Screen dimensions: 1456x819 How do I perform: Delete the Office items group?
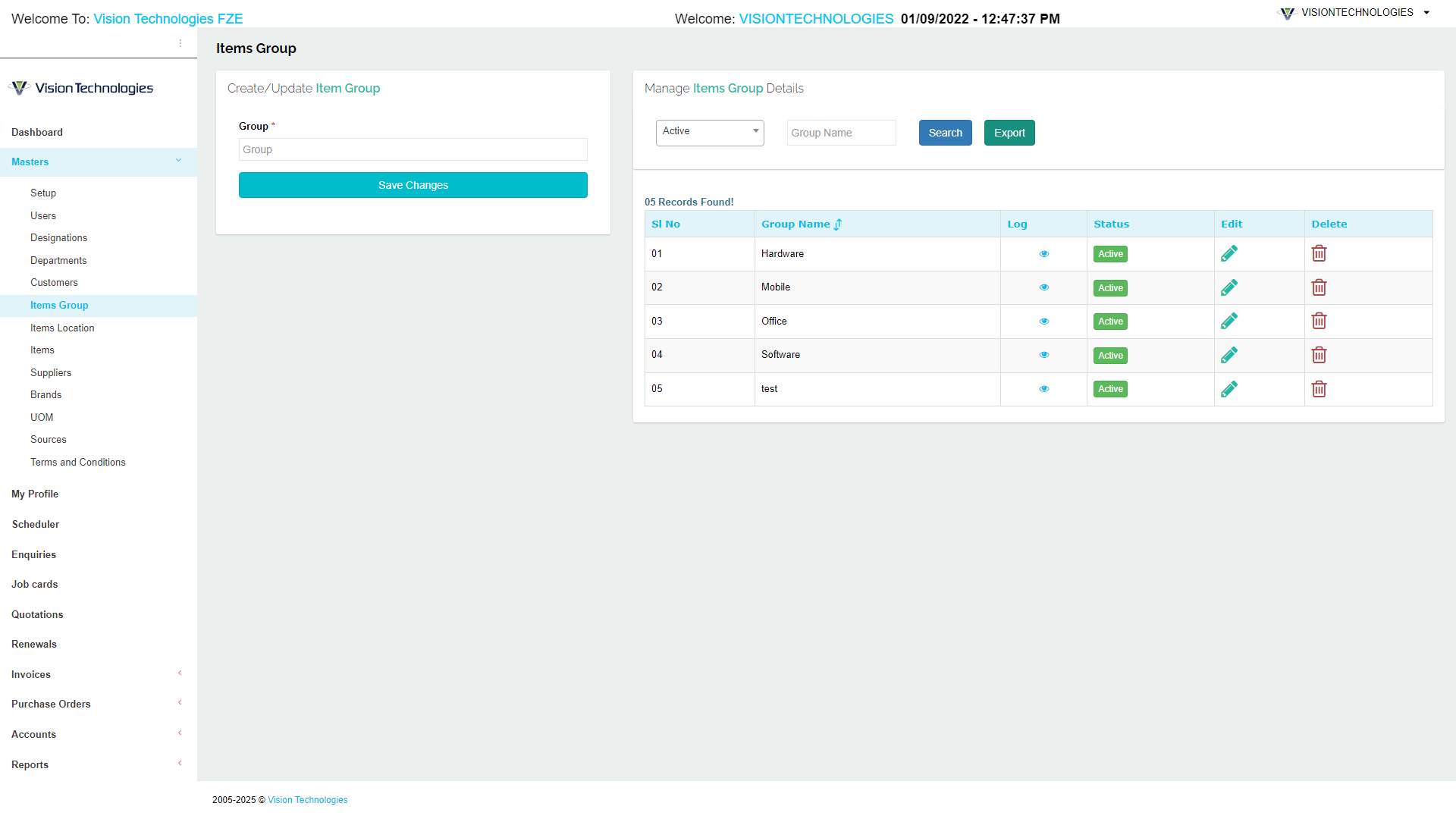coord(1319,321)
